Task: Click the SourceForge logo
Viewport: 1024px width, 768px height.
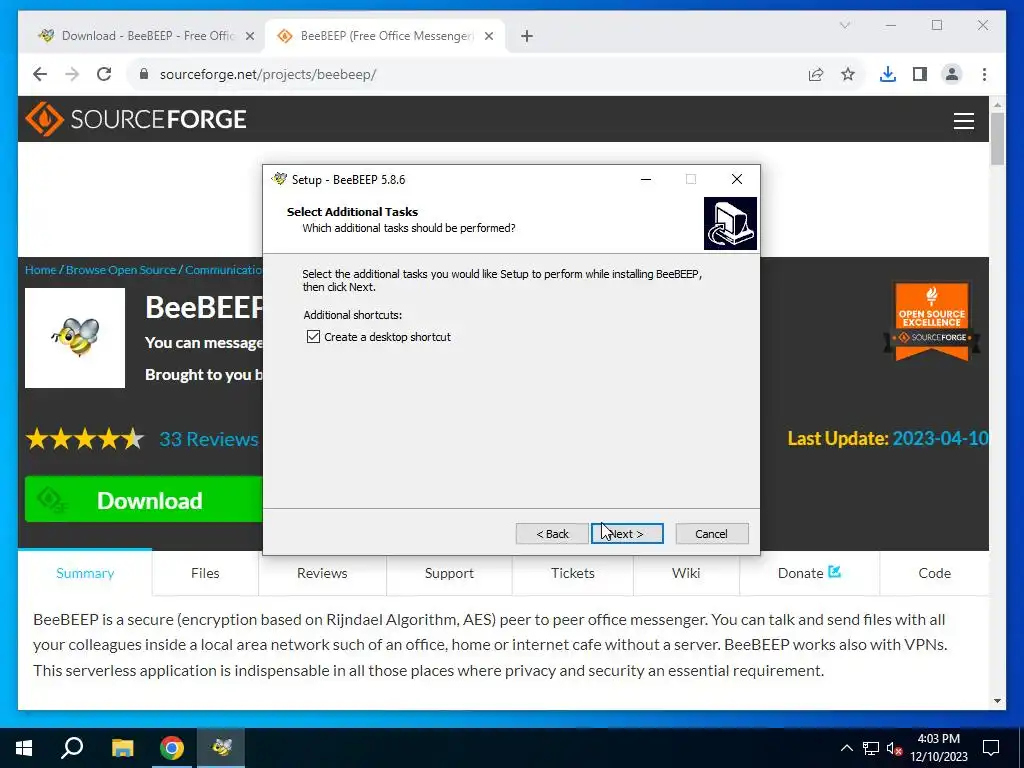Action: (136, 119)
